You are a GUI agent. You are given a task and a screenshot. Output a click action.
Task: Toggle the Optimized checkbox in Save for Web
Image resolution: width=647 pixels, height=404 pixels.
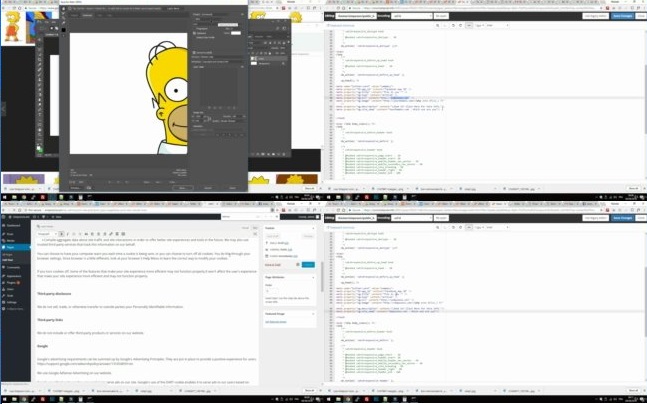[194, 33]
